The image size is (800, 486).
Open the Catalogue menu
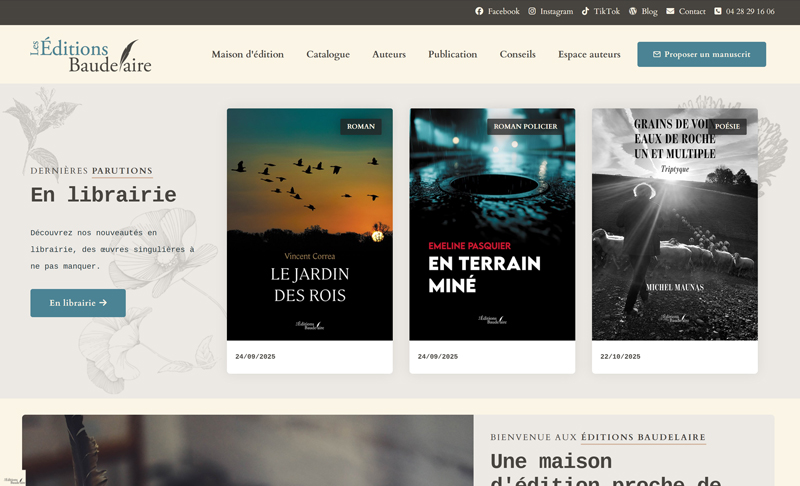tap(328, 55)
